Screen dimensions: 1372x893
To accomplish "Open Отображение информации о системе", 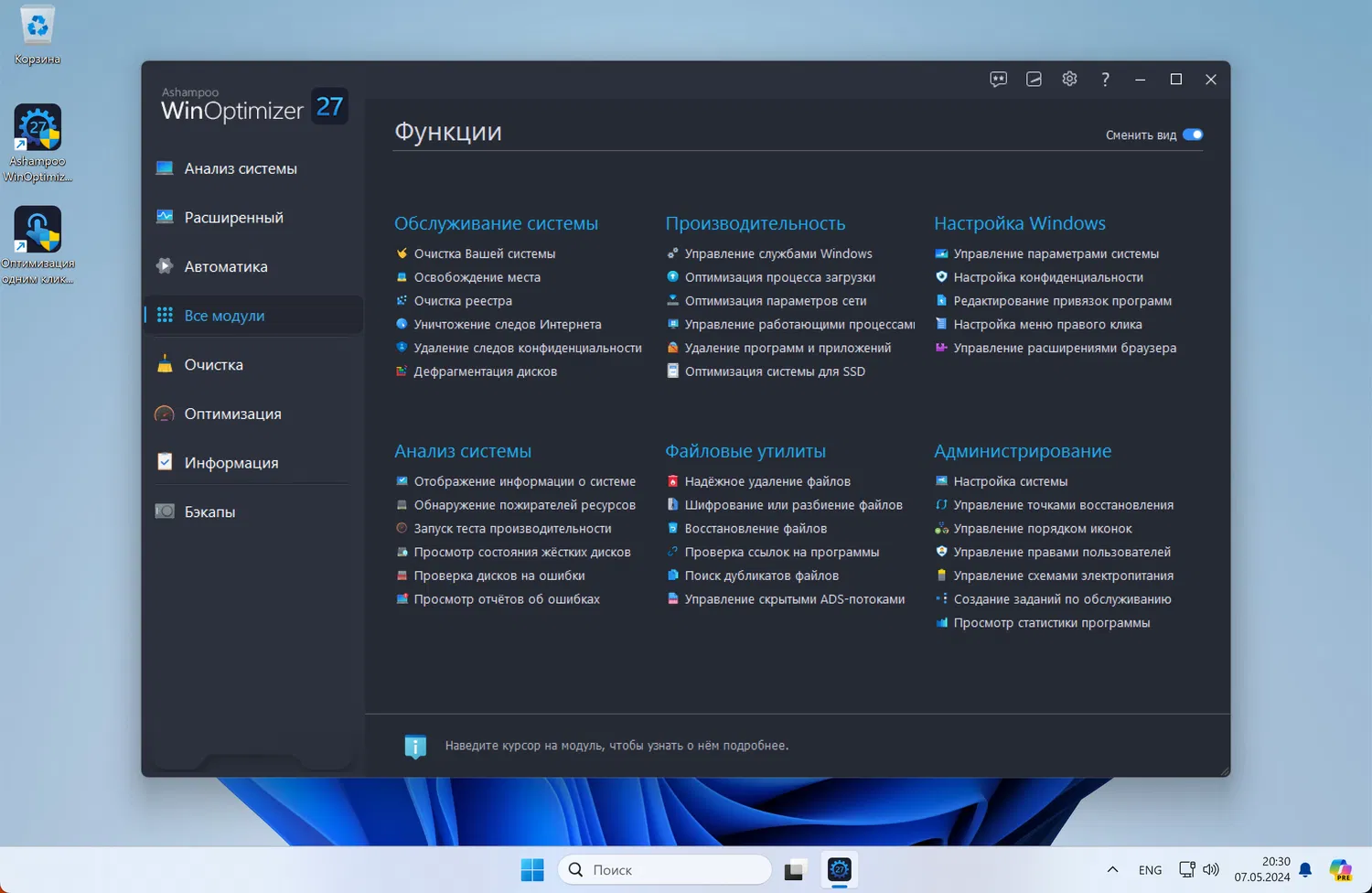I will (524, 481).
